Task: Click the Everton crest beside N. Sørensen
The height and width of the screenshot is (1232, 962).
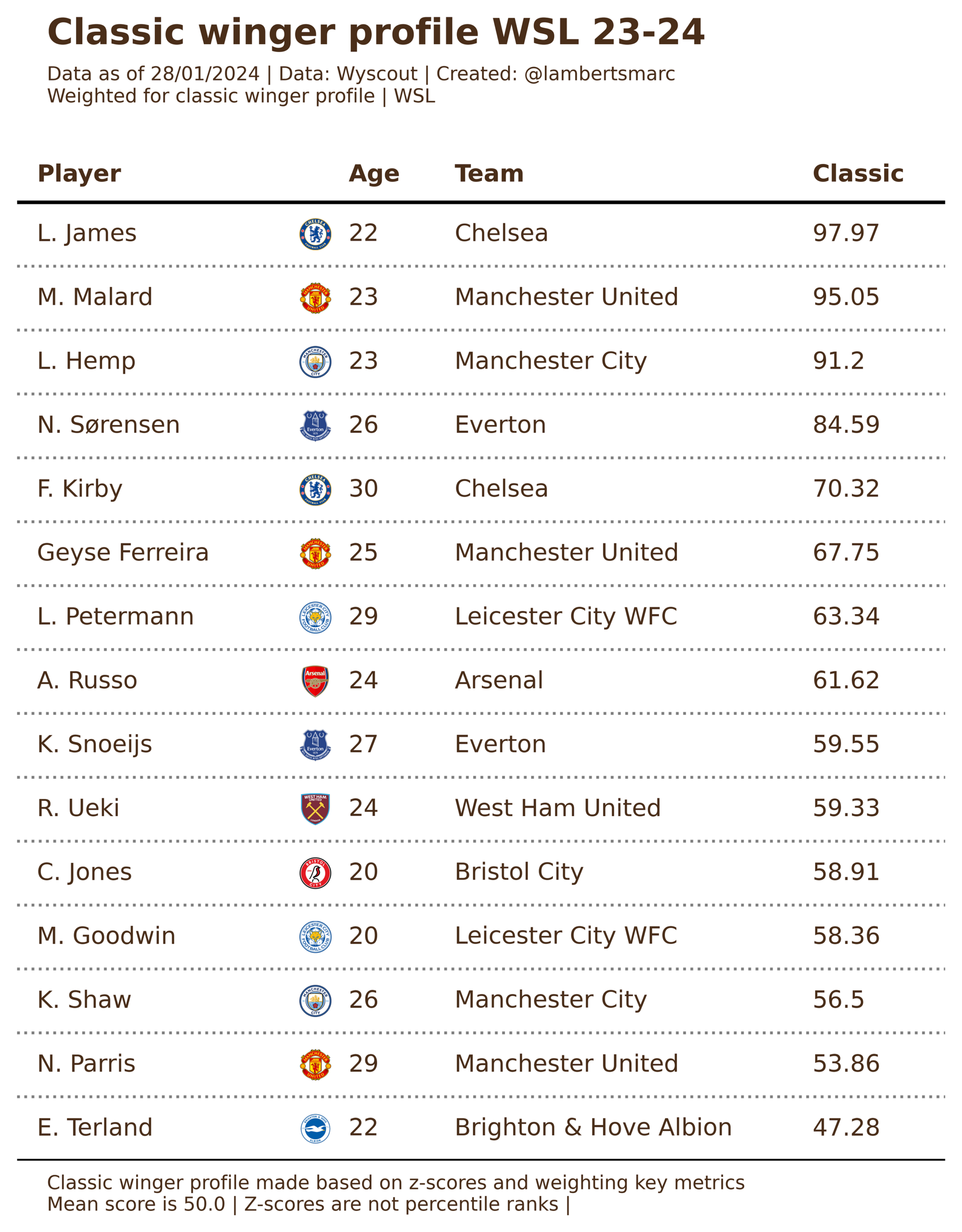Action: [315, 425]
